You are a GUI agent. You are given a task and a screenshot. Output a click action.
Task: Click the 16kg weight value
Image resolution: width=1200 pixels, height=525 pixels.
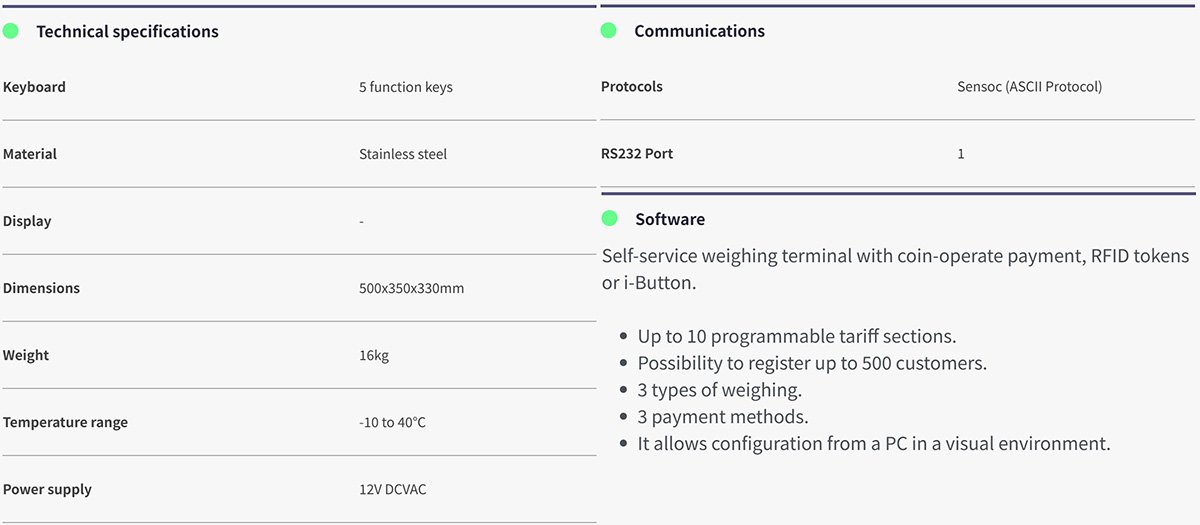[374, 355]
